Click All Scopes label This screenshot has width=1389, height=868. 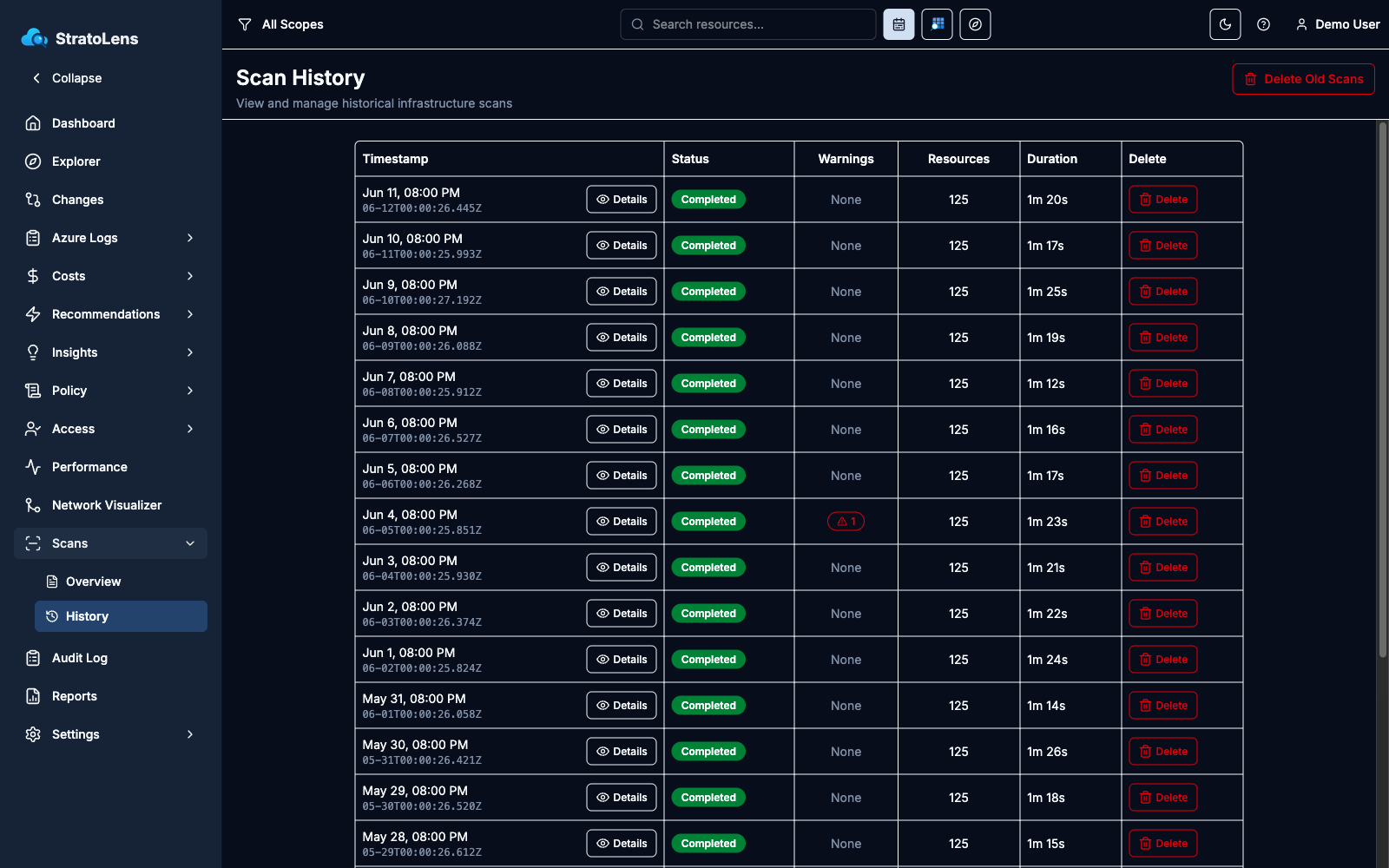[293, 24]
